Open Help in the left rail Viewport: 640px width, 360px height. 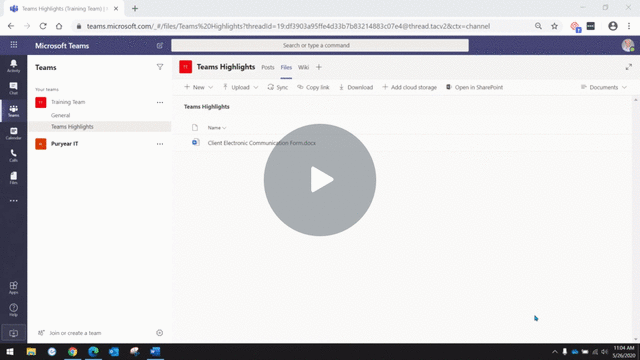[x=13, y=310]
